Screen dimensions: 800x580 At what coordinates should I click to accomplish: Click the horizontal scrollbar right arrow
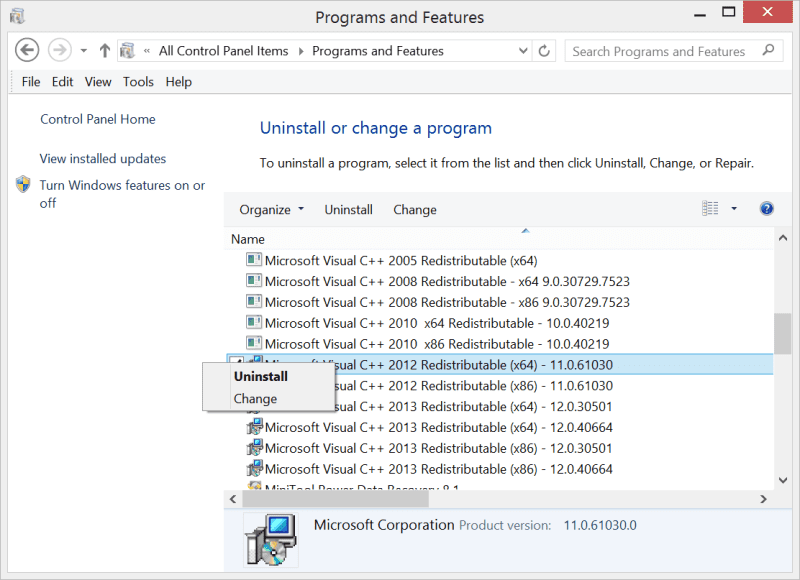click(763, 499)
